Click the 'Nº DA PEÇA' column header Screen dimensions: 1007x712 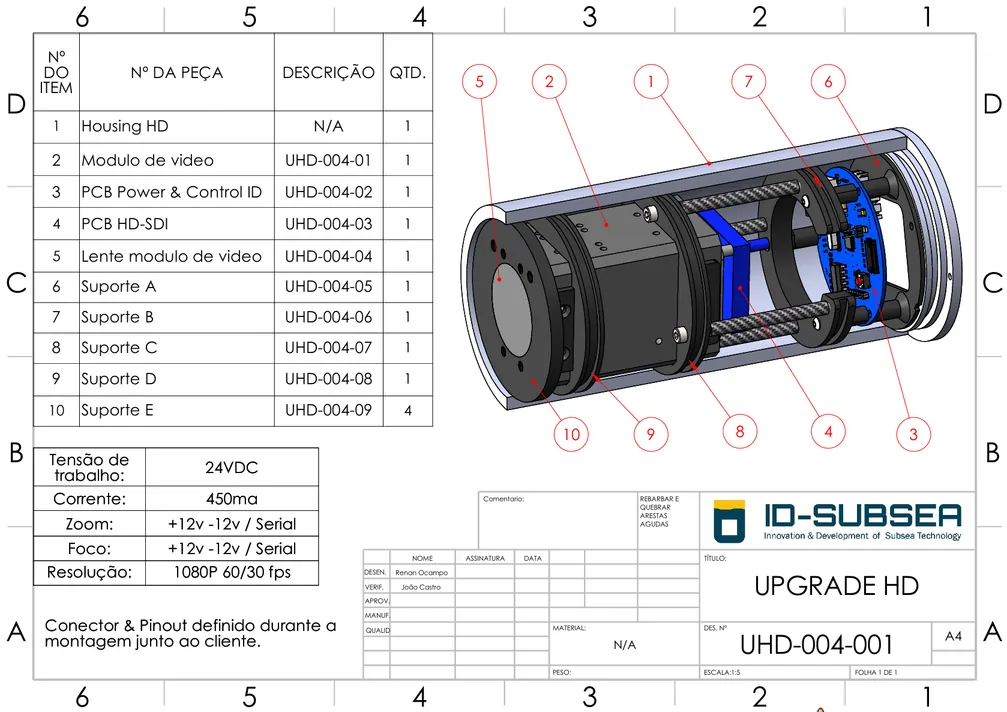coord(177,73)
